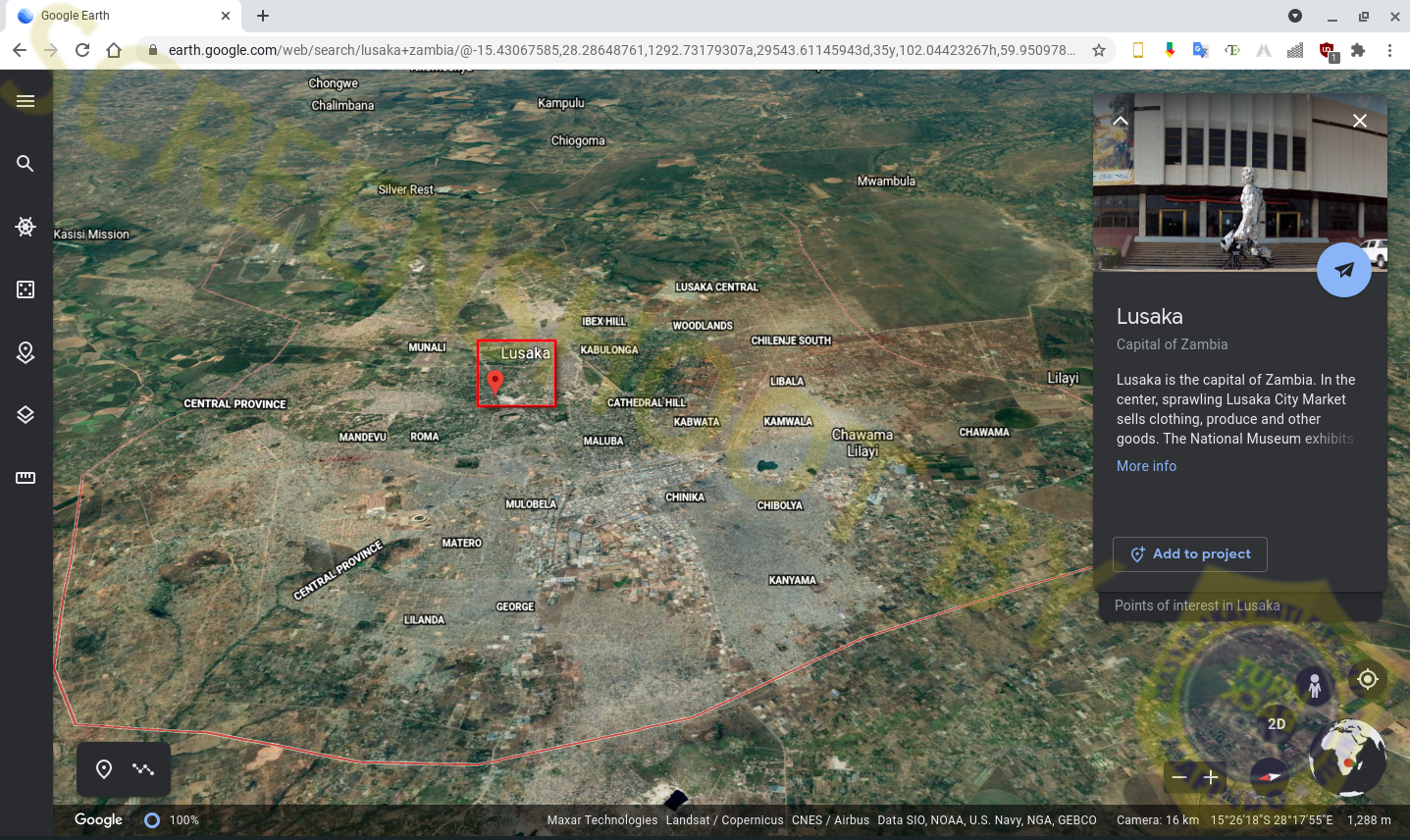
Task: Click the Lusaka photo in the info card
Action: [x=1240, y=183]
